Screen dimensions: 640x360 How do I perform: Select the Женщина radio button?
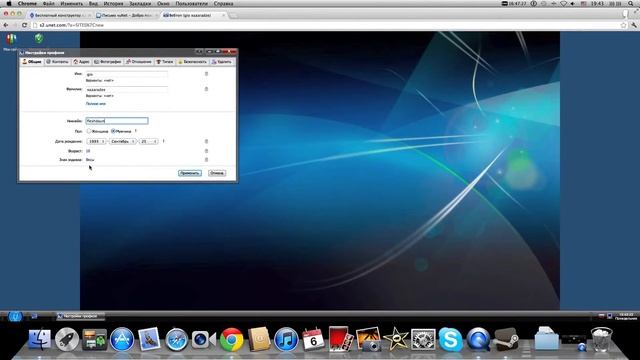click(89, 131)
